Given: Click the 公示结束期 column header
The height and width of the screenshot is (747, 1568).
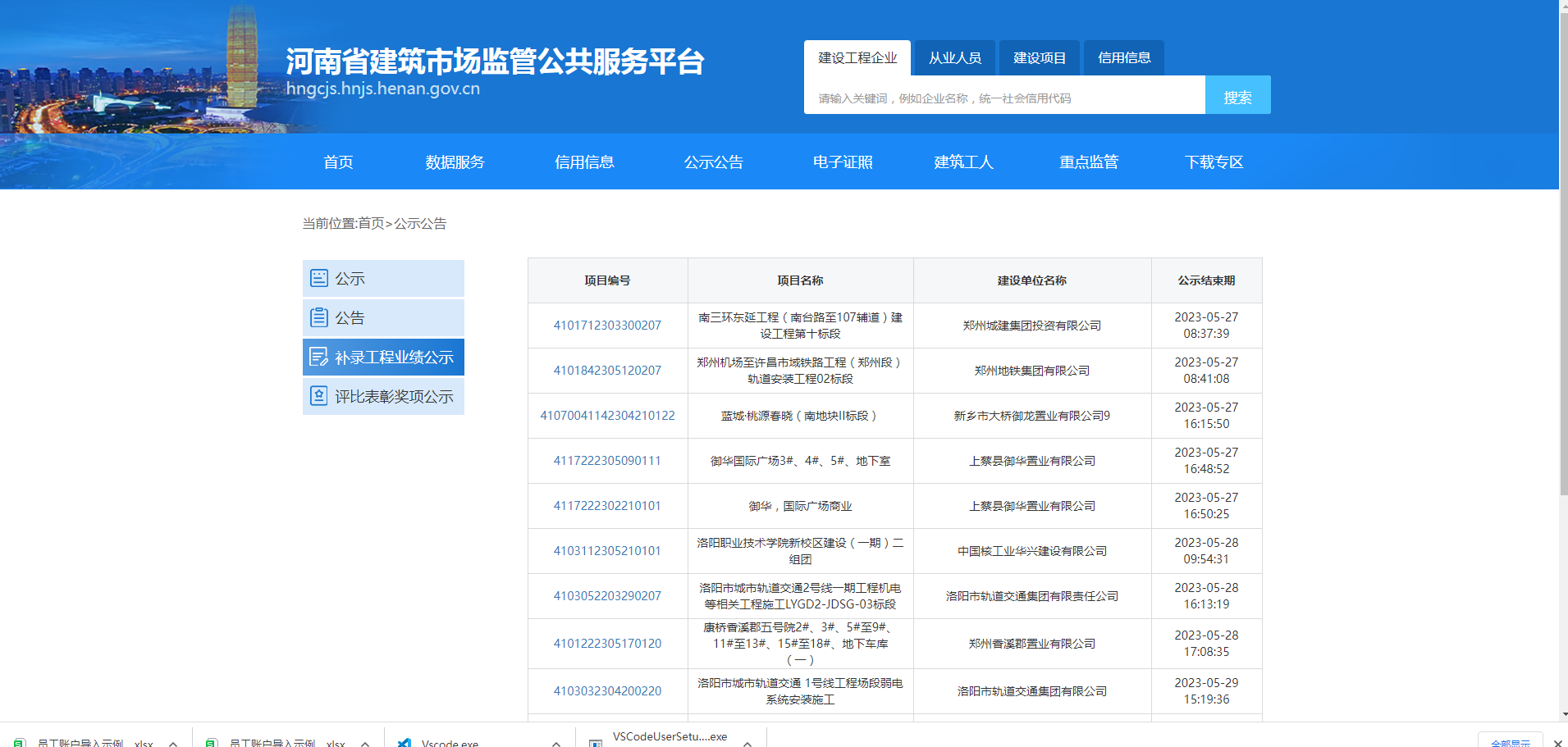Looking at the screenshot, I should [x=1206, y=280].
